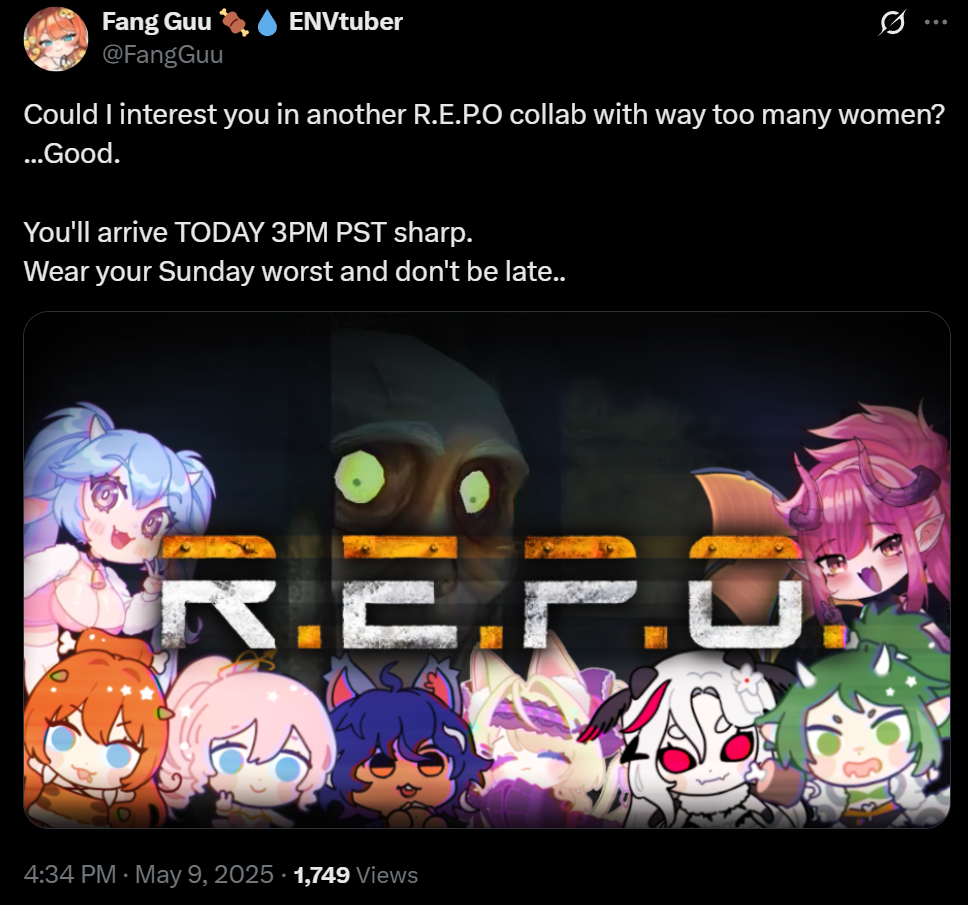Click the Grok slashed-circle icon
The width and height of the screenshot is (968, 905).
pos(892,23)
